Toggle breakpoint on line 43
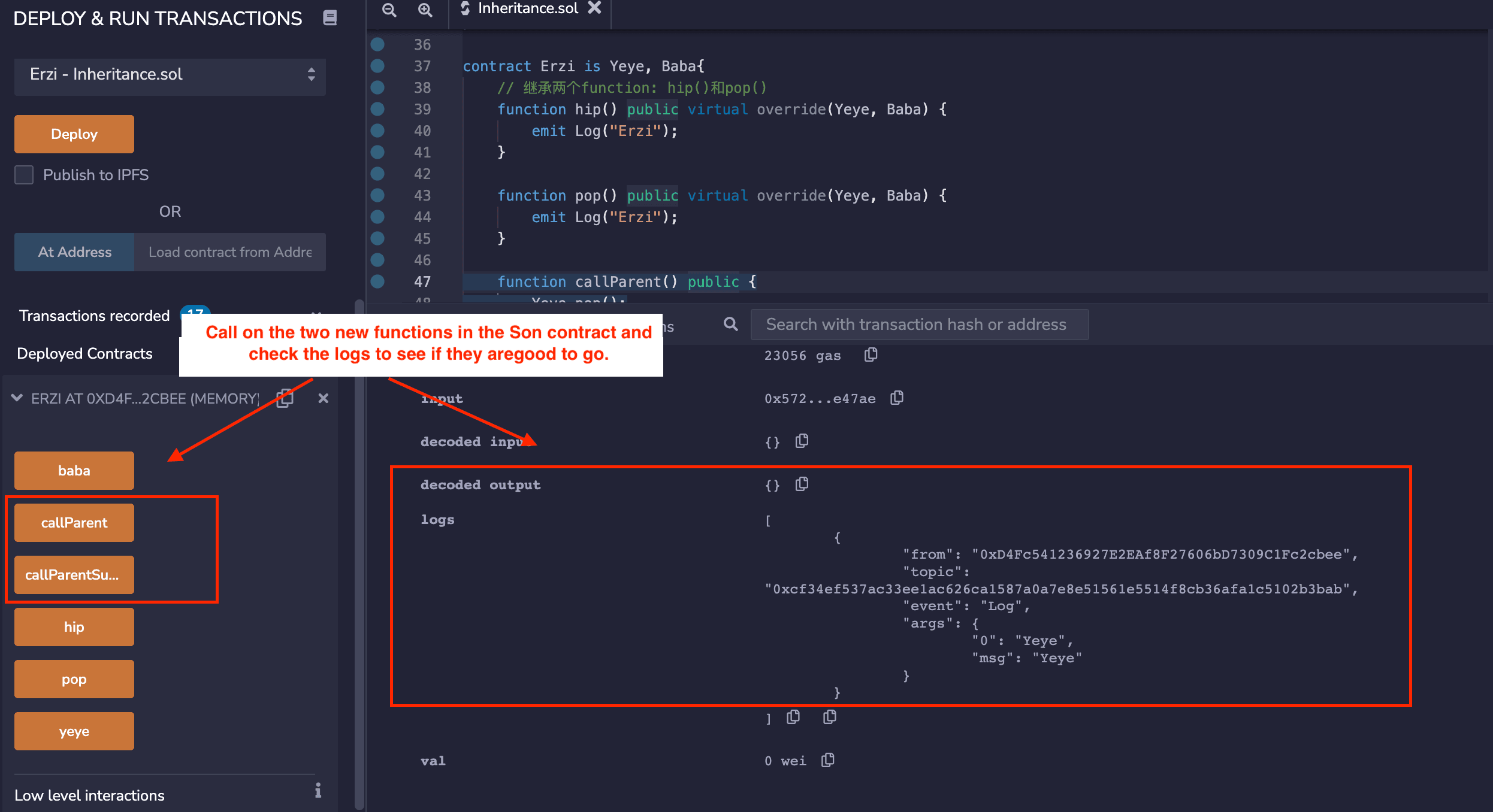 click(377, 195)
